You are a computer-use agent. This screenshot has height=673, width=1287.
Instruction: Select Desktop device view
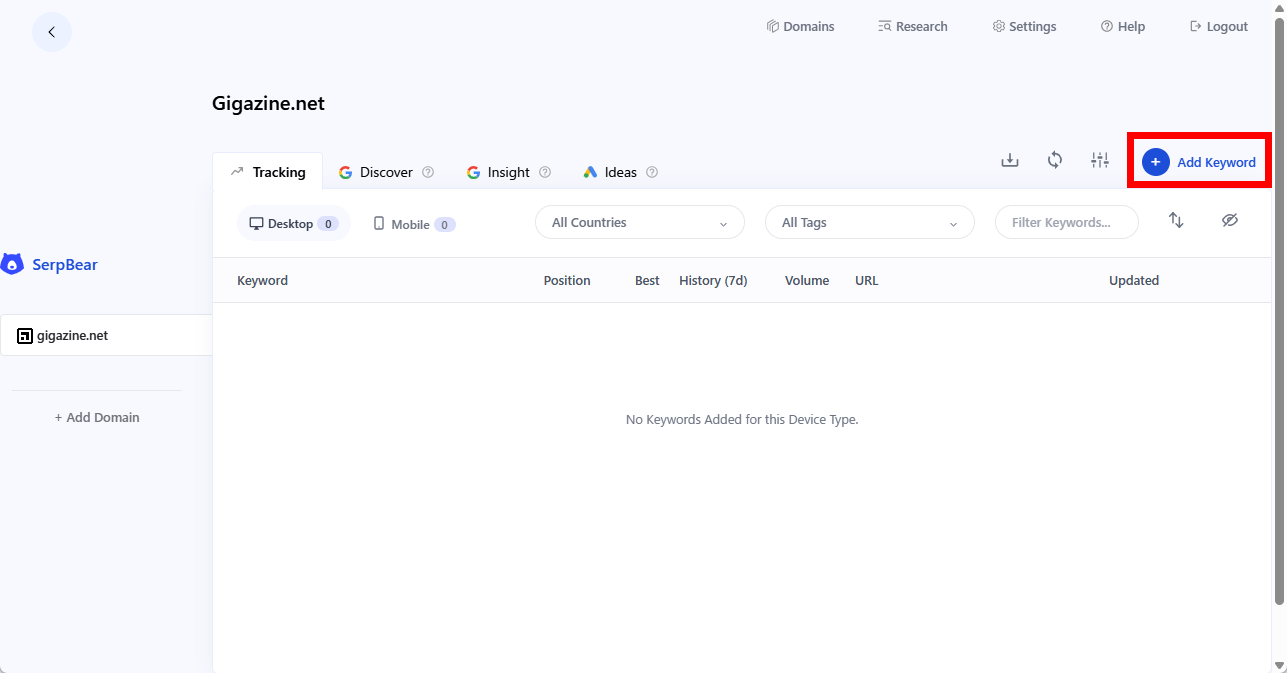[293, 224]
